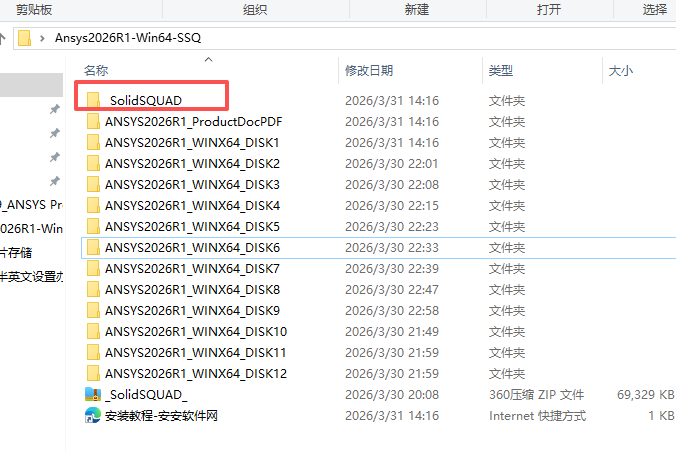Click the ANSYS2026R1_WINX64_DISK9 folder icon
The height and width of the screenshot is (453, 676).
[x=93, y=310]
